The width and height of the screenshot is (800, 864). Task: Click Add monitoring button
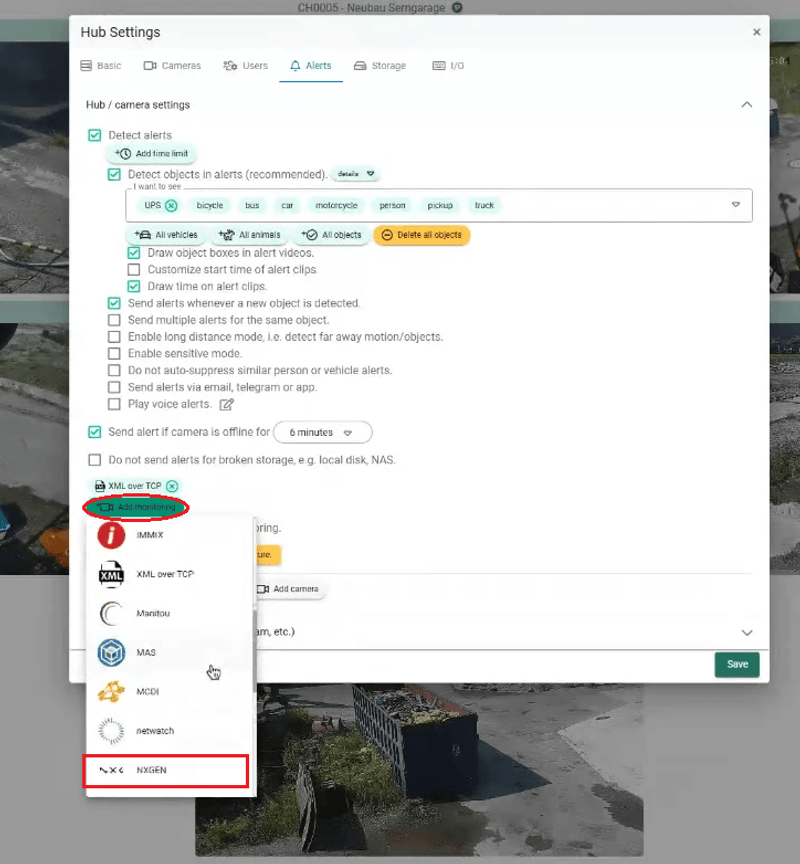(x=136, y=507)
